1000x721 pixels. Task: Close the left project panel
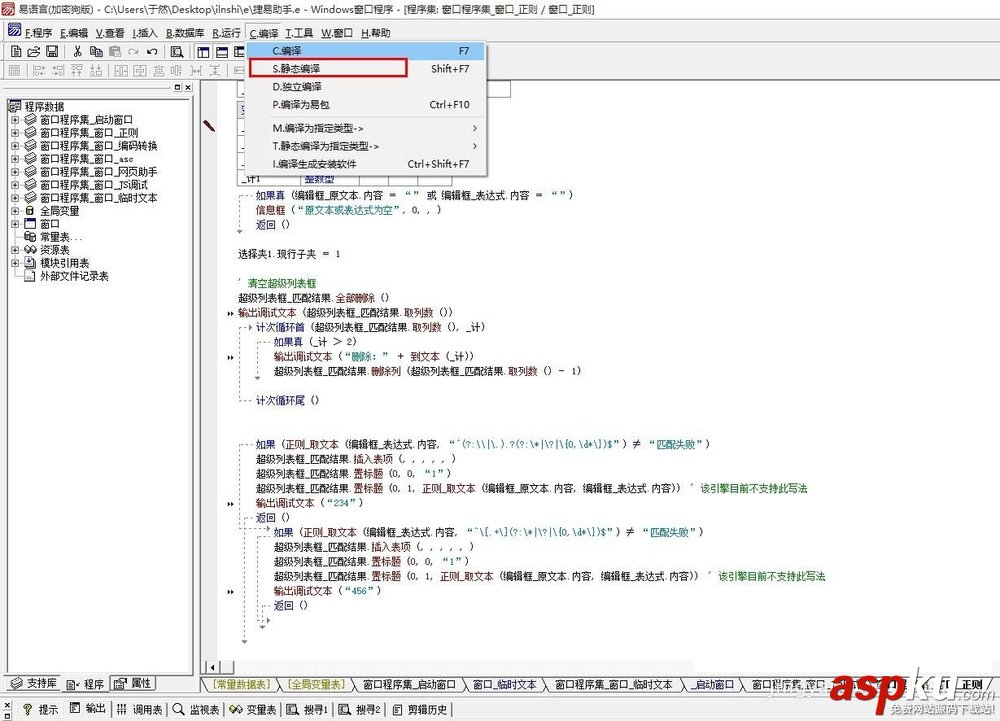(x=188, y=87)
